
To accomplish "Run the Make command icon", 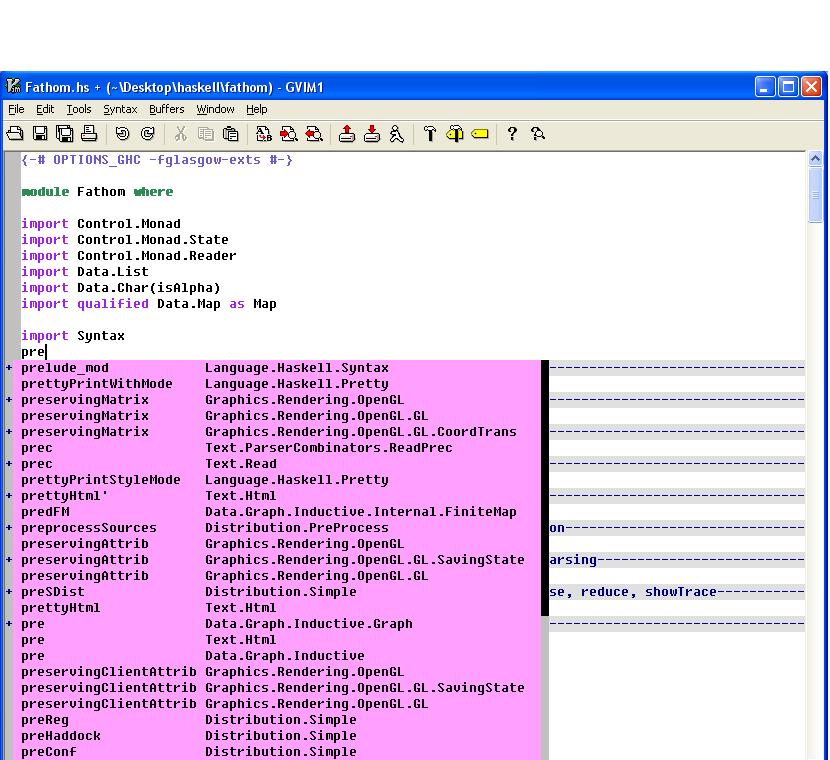I will coord(432,133).
